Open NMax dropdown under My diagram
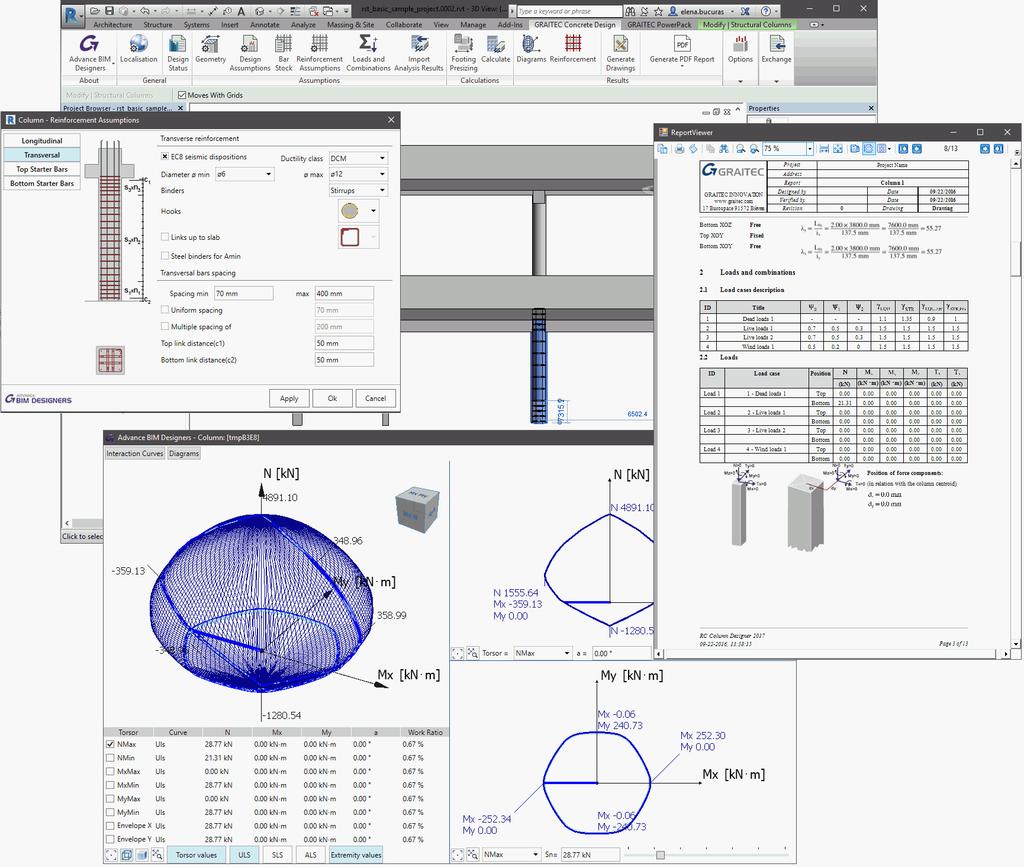The image size is (1024, 867). coord(511,855)
